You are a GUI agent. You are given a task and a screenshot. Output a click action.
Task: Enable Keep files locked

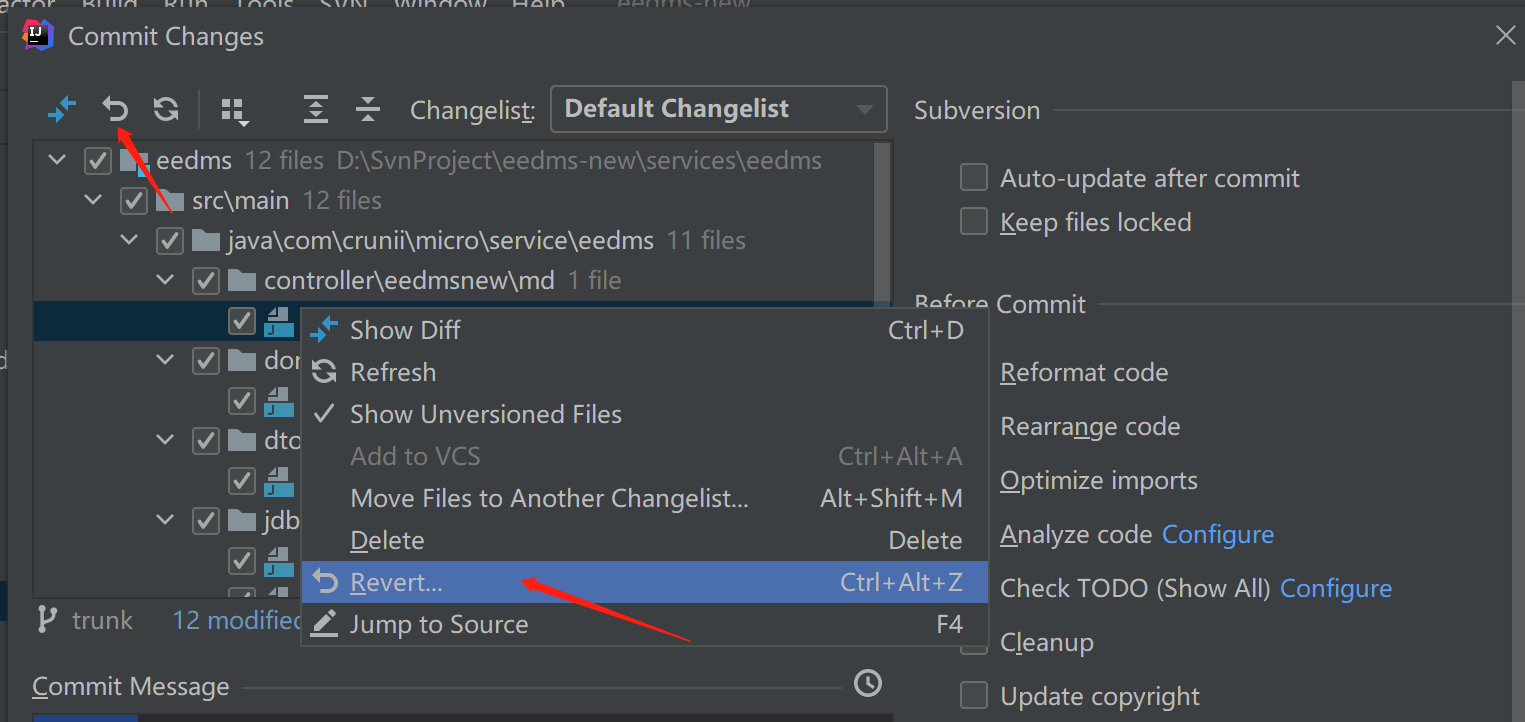[974, 222]
